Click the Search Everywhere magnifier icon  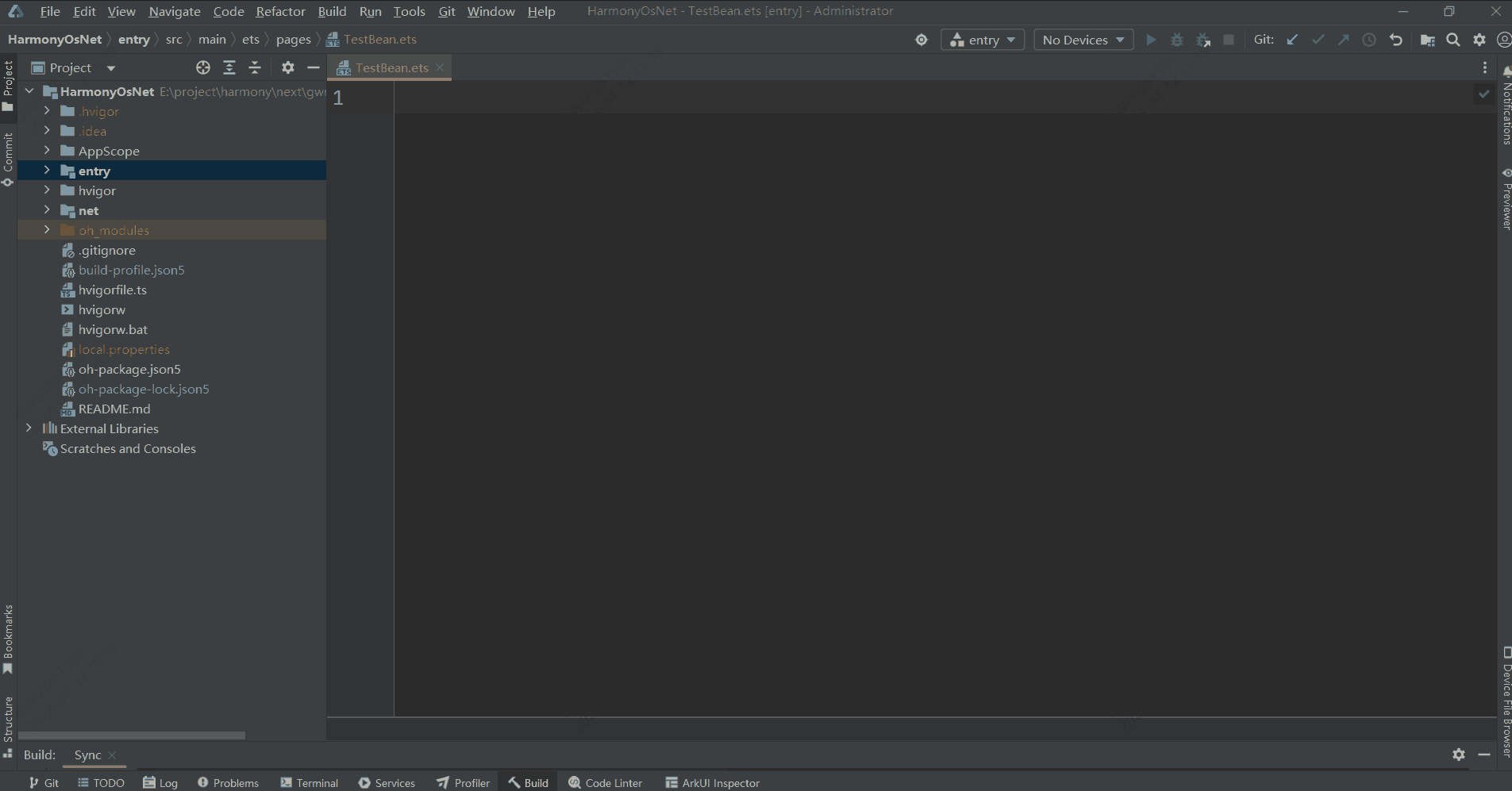click(x=1453, y=40)
